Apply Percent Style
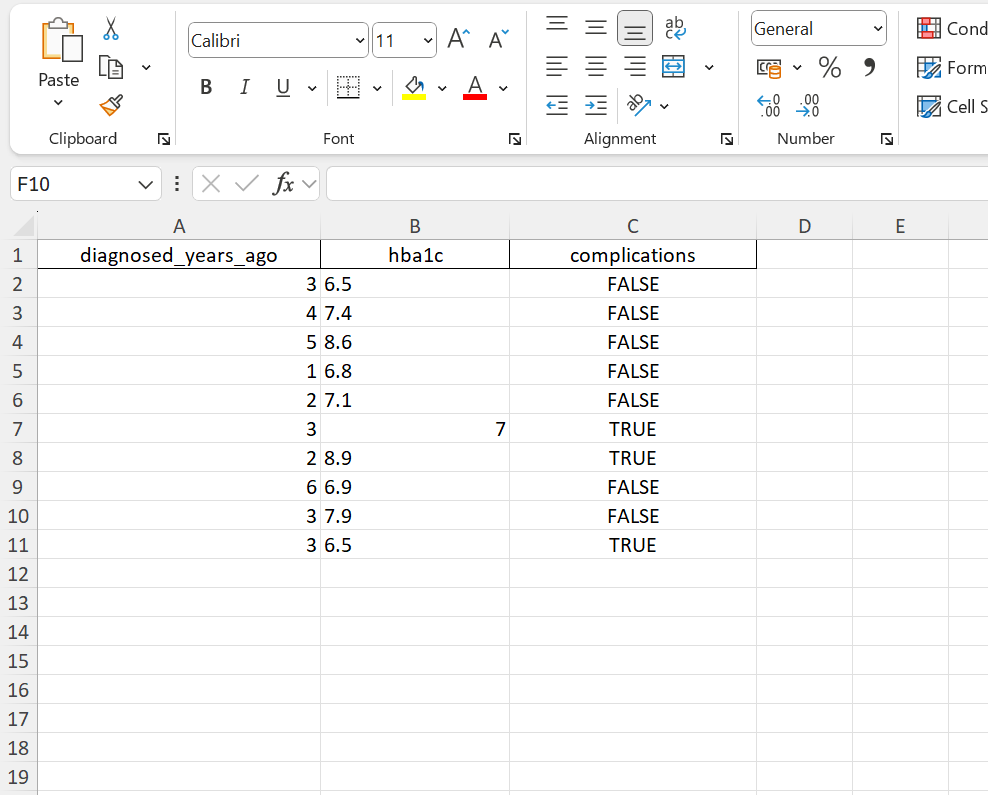This screenshot has height=795, width=988. pos(829,67)
